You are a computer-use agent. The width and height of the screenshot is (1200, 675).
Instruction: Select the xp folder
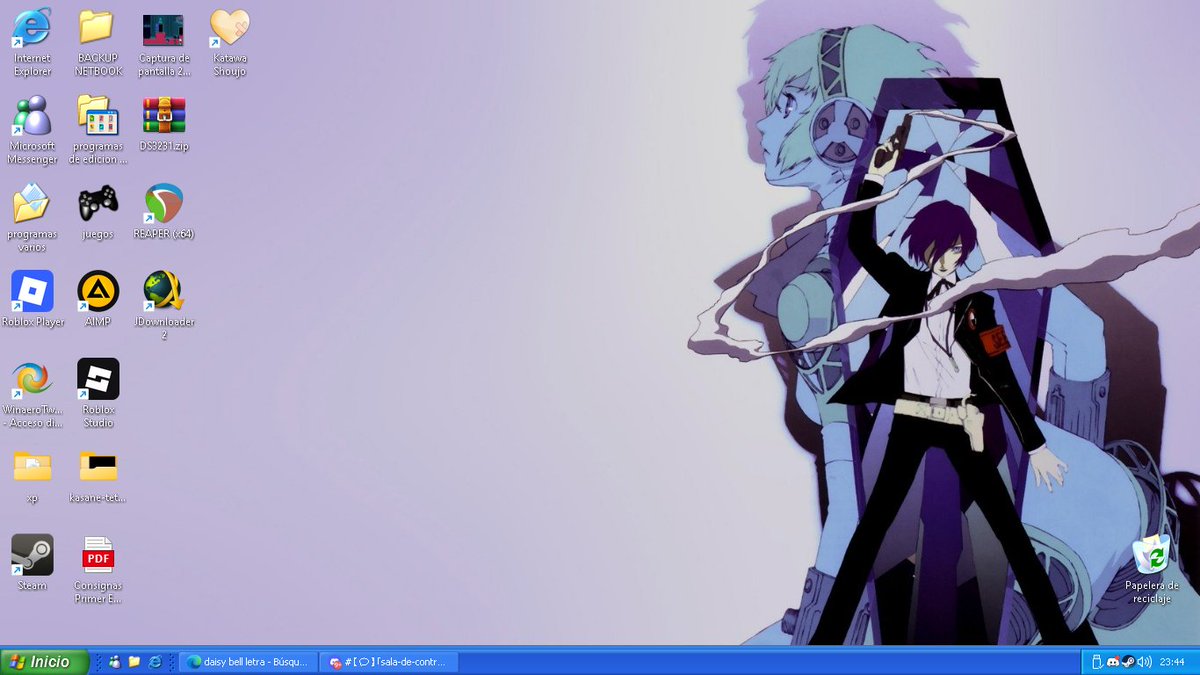pos(32,475)
